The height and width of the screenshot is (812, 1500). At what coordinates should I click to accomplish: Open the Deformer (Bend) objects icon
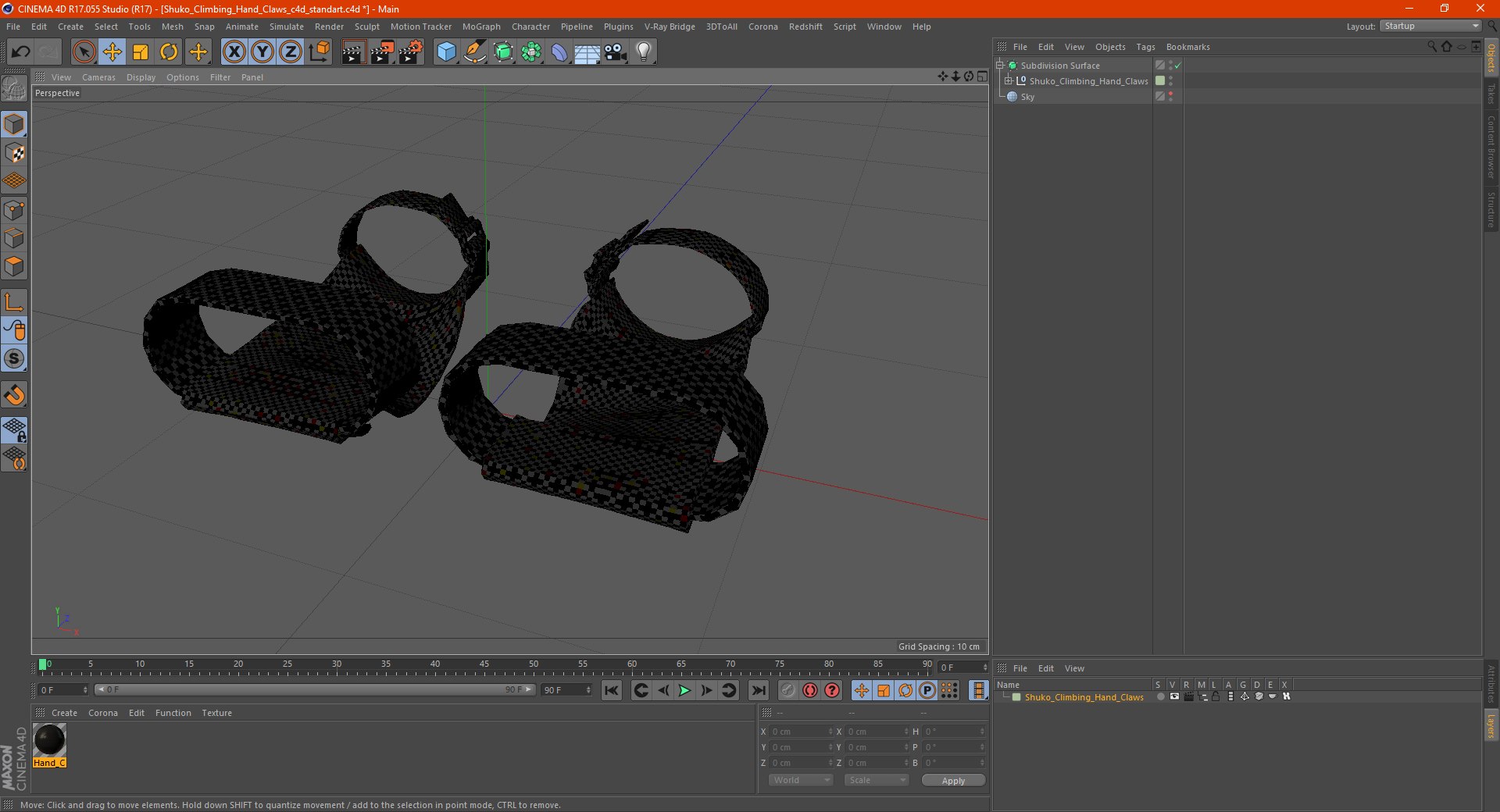pyautogui.click(x=559, y=52)
